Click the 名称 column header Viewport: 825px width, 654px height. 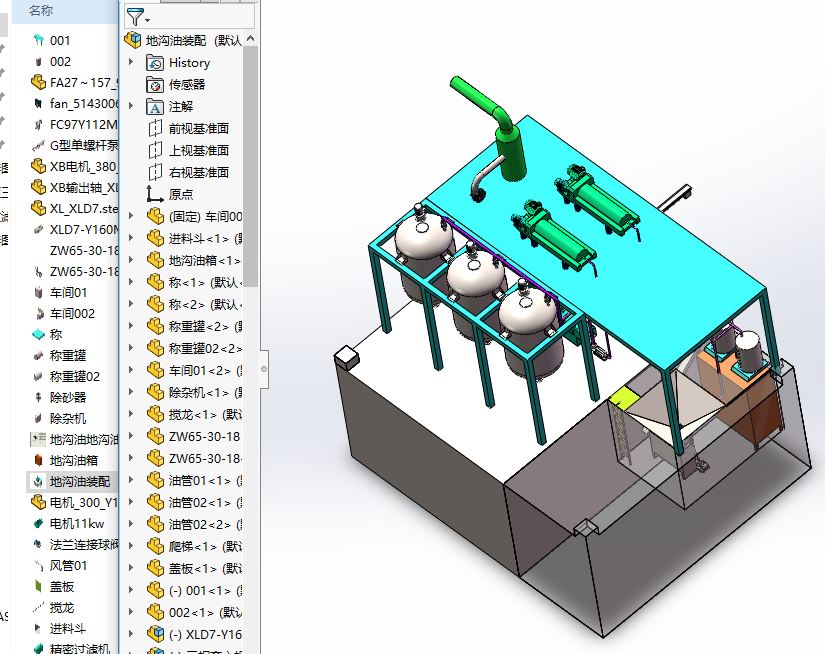[41, 11]
